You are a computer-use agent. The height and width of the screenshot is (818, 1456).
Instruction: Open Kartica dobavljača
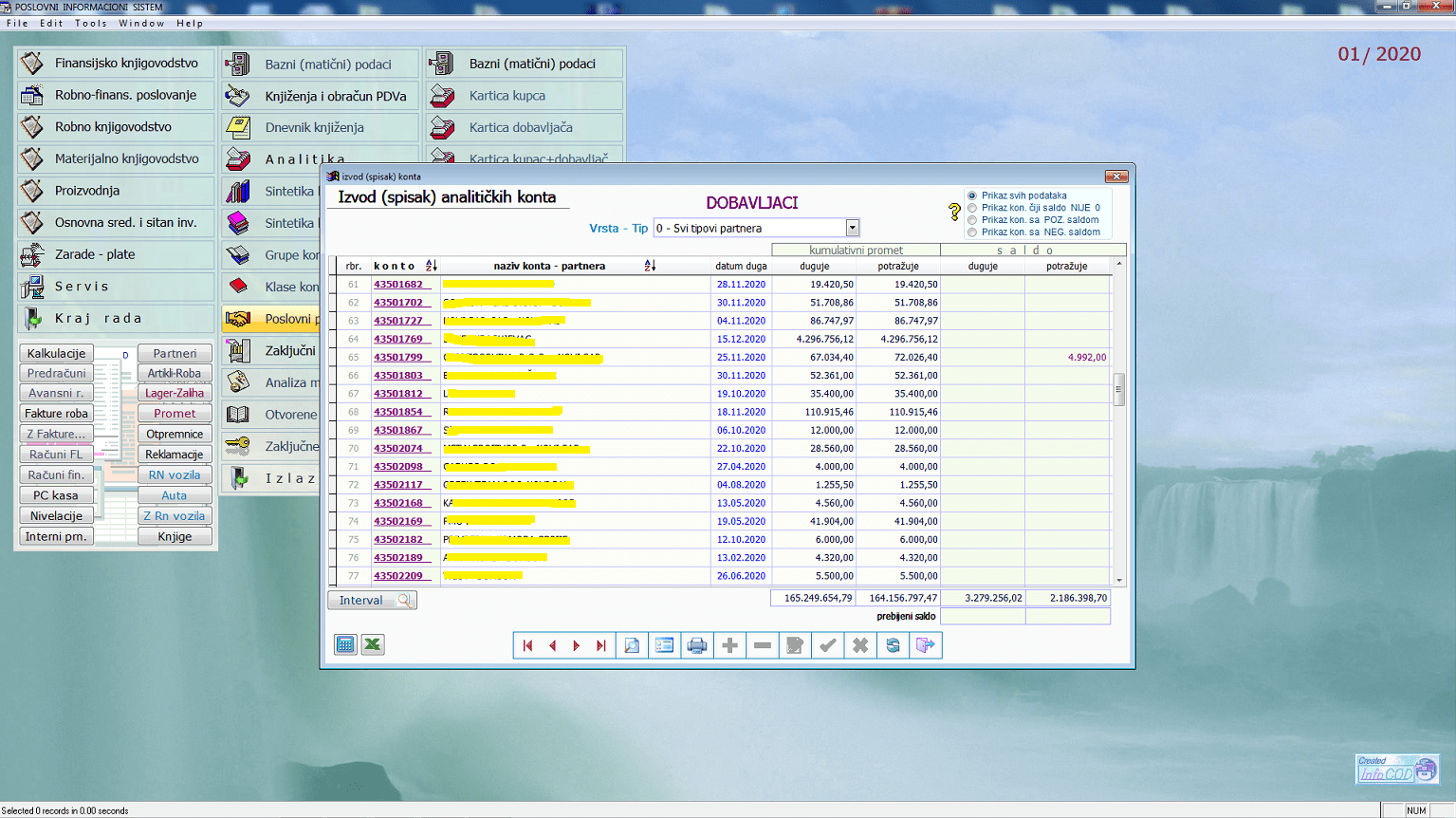[525, 128]
